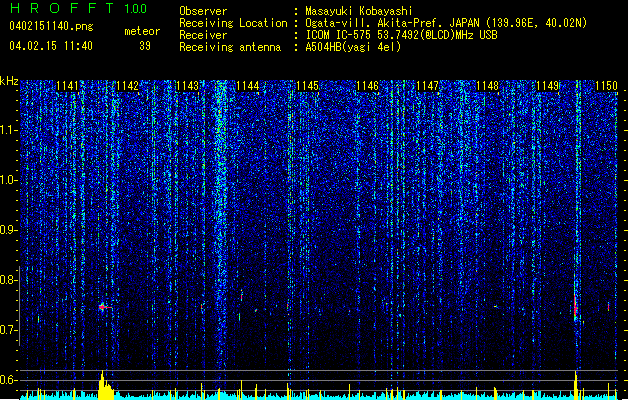The image size is (629, 400).
Task: Click the date stamp 04.02.15 11:40
Action: point(51,46)
